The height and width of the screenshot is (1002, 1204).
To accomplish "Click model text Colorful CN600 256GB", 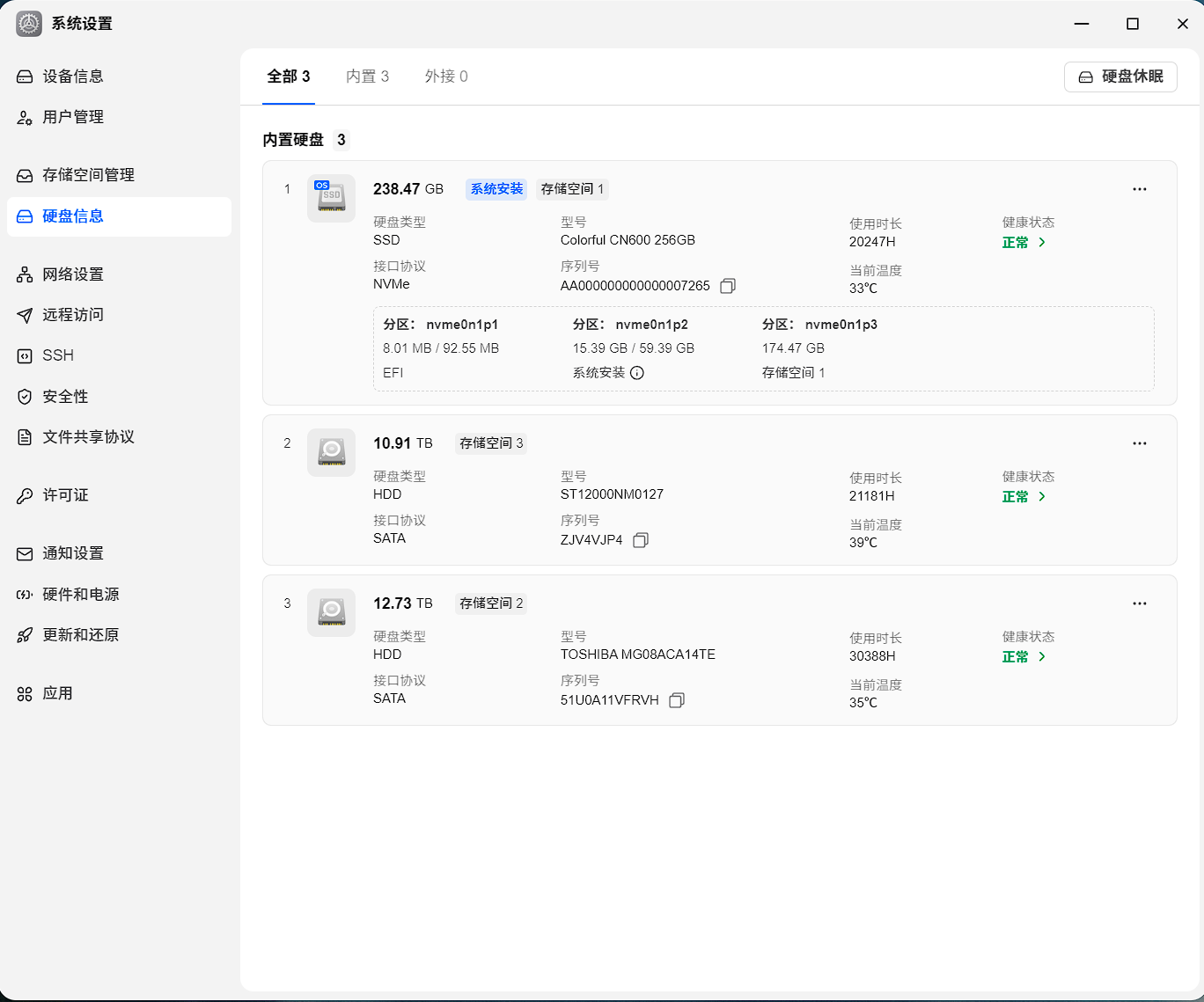I will [x=628, y=240].
